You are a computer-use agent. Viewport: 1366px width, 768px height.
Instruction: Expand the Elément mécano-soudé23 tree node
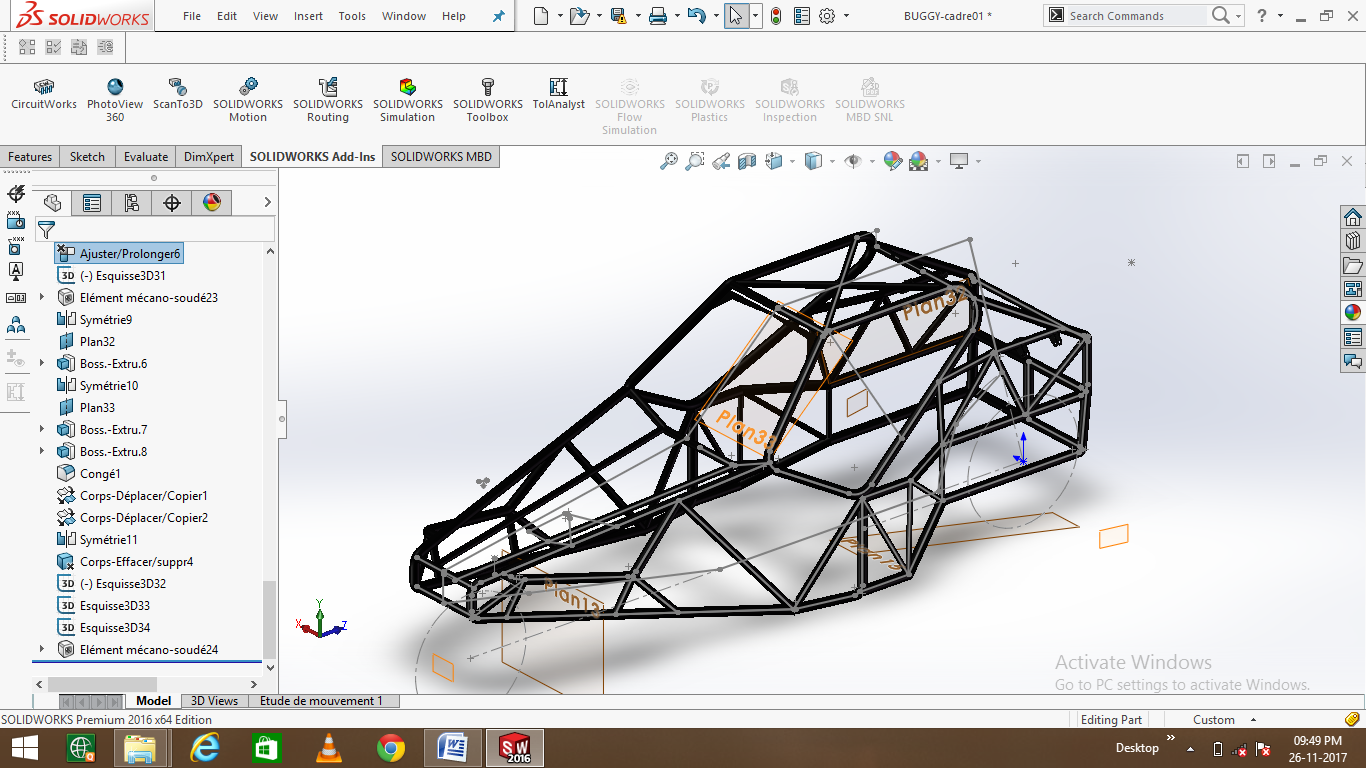(x=40, y=297)
